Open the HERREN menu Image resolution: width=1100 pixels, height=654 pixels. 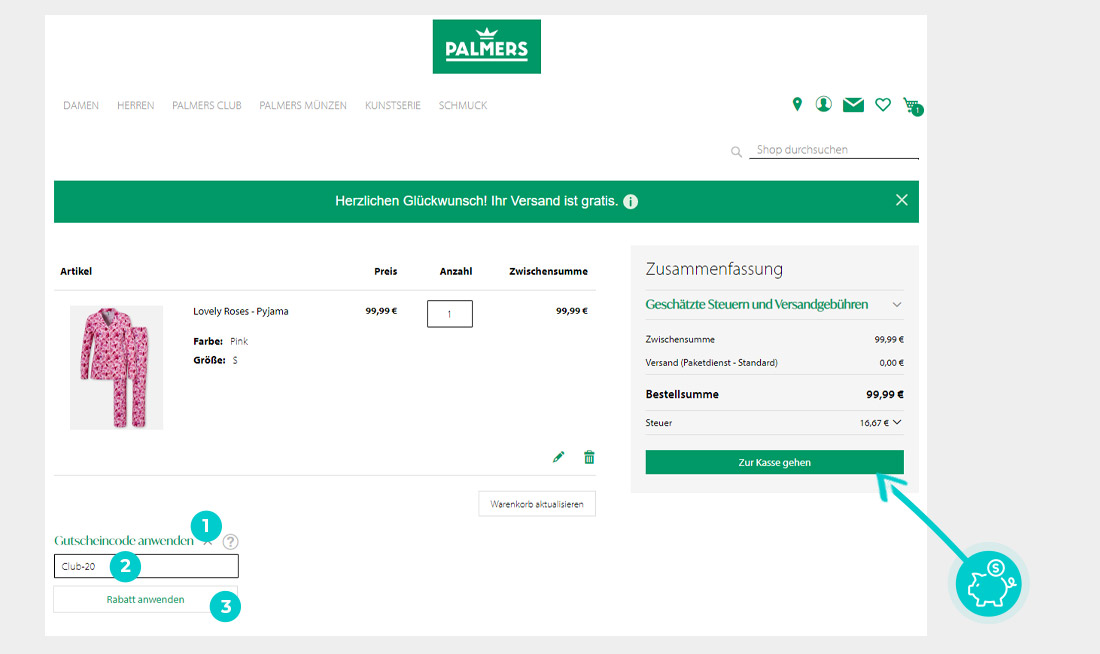[135, 105]
